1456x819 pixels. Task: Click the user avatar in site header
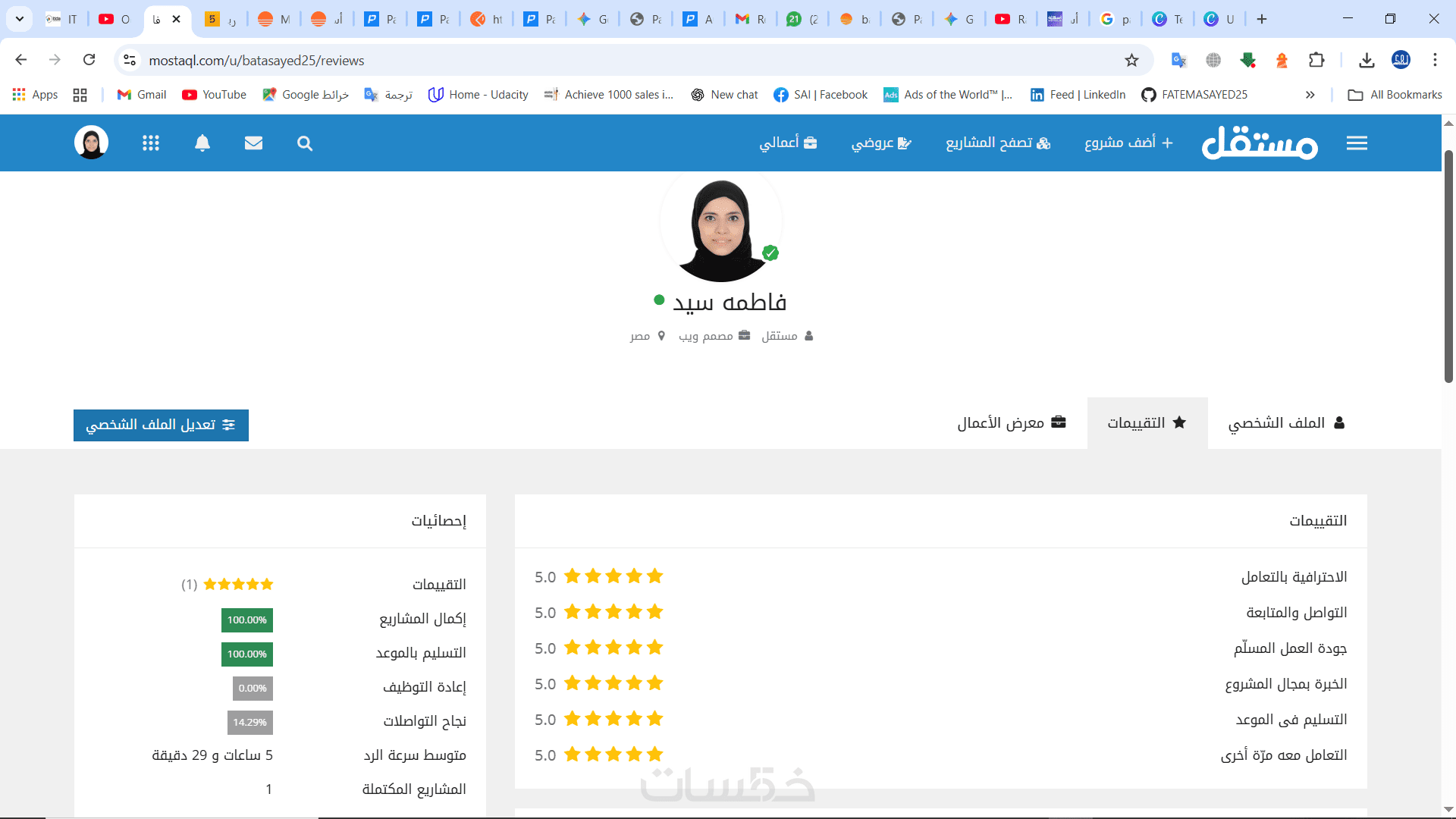tap(91, 143)
